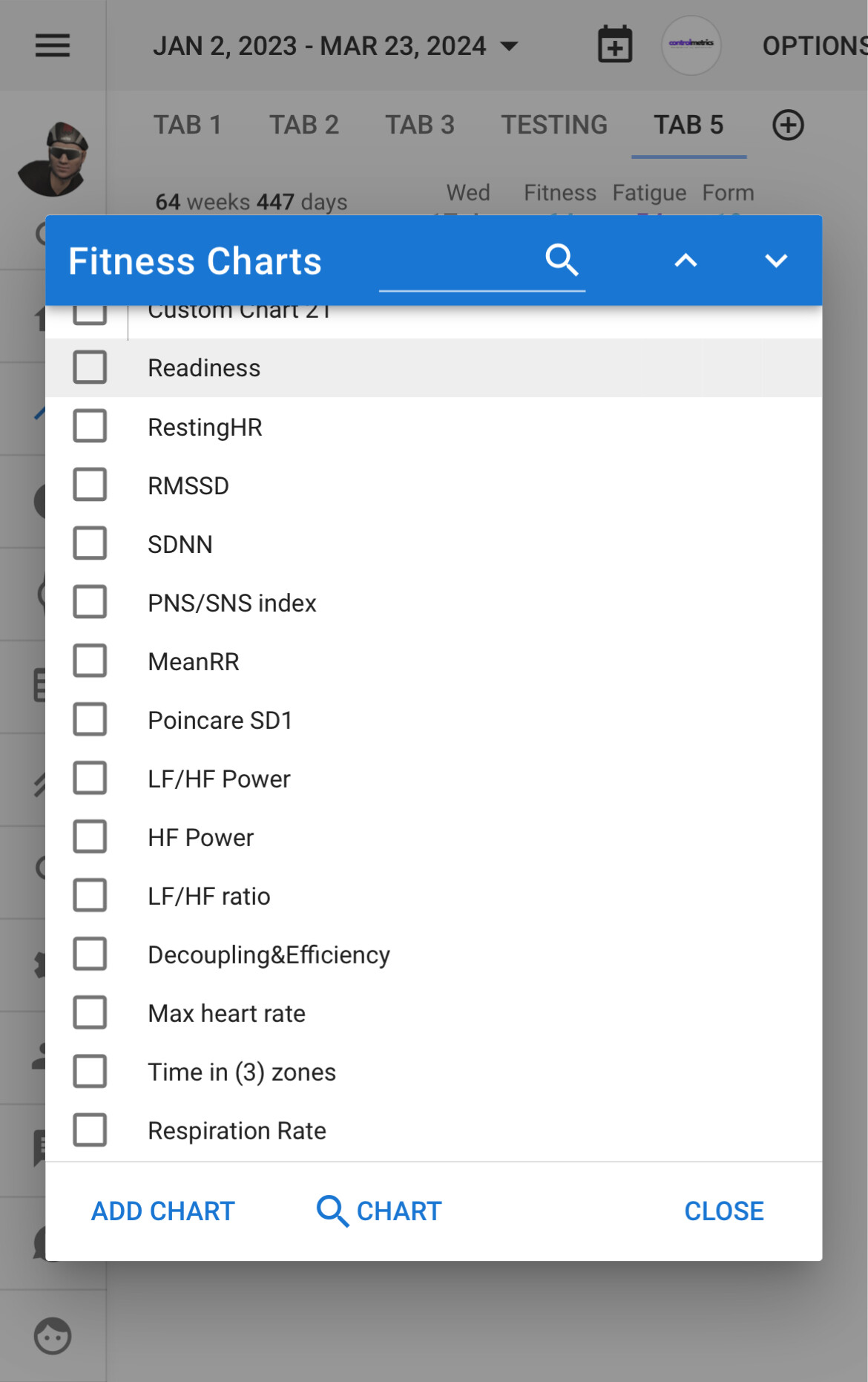Click the controlmetrics logo circle
This screenshot has height=1382, width=868.
coord(691,45)
